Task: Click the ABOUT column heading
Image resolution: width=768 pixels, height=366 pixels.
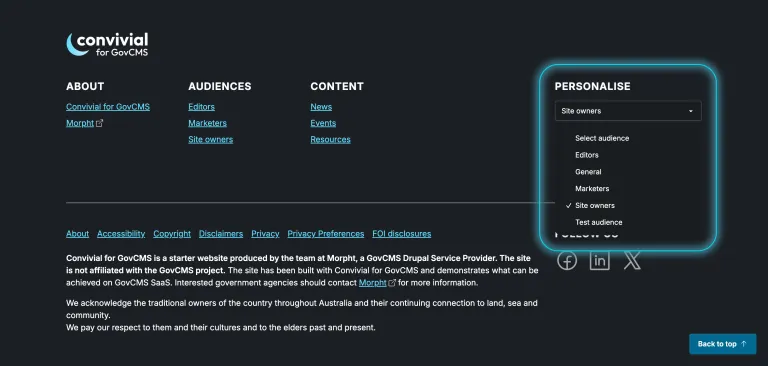Action: point(85,86)
